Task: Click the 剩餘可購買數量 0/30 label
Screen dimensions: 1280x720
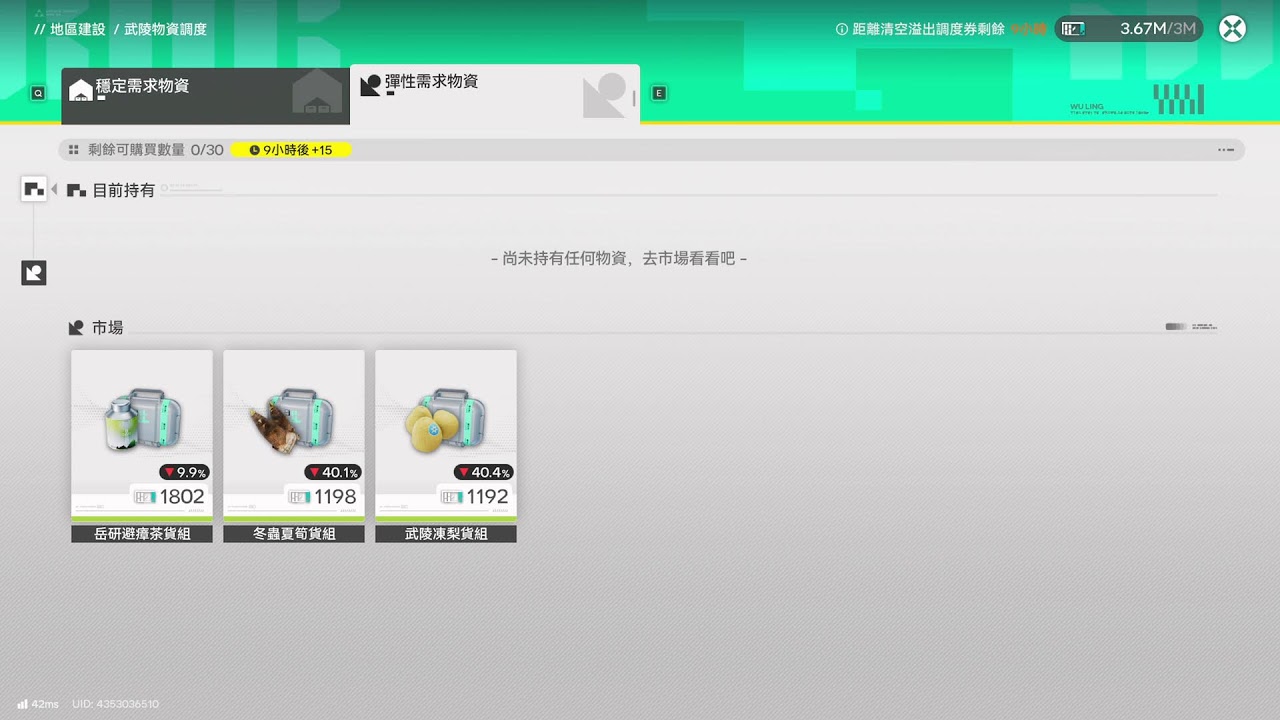Action: (156, 150)
